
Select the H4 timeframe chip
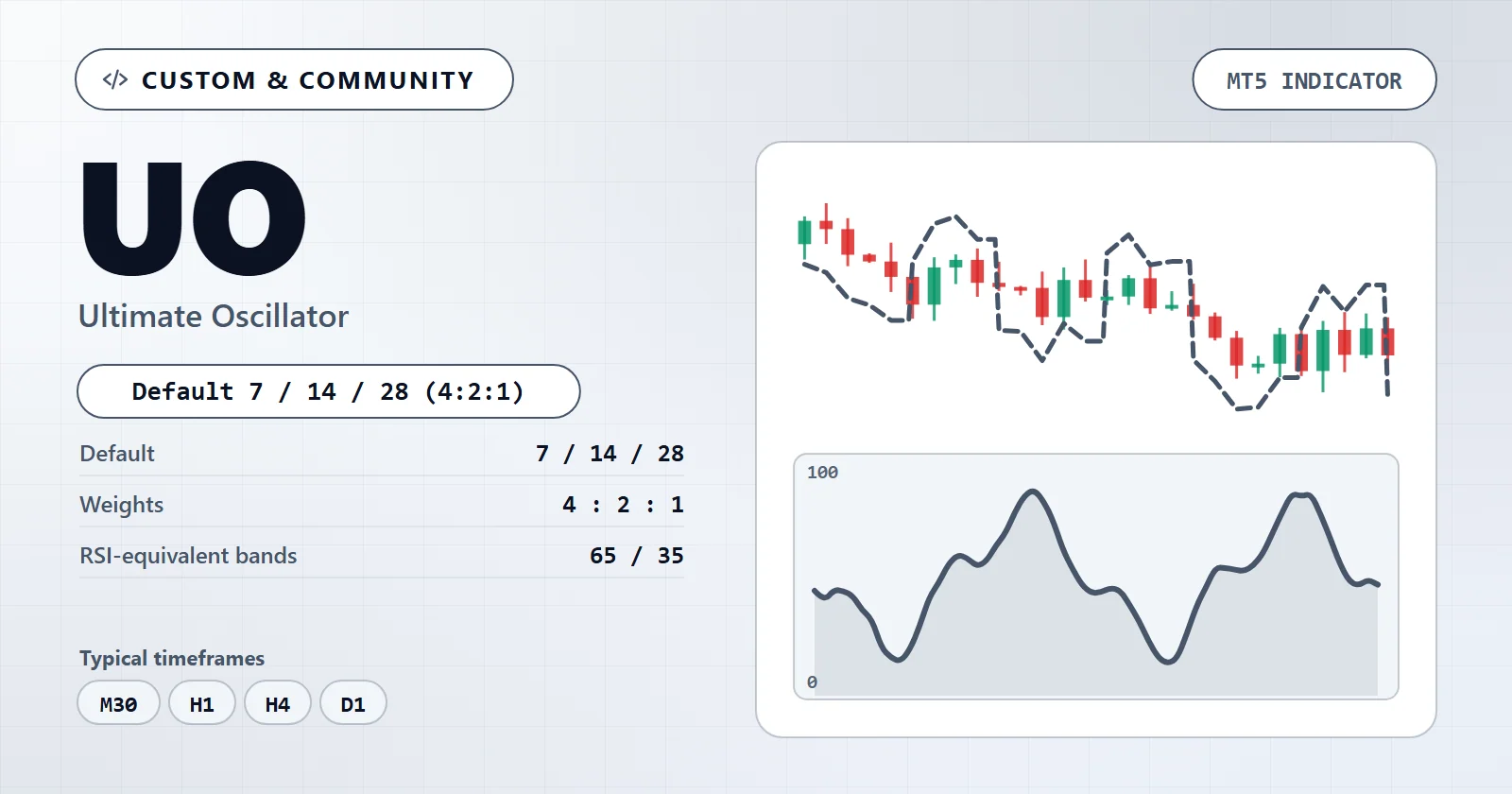coord(277,703)
